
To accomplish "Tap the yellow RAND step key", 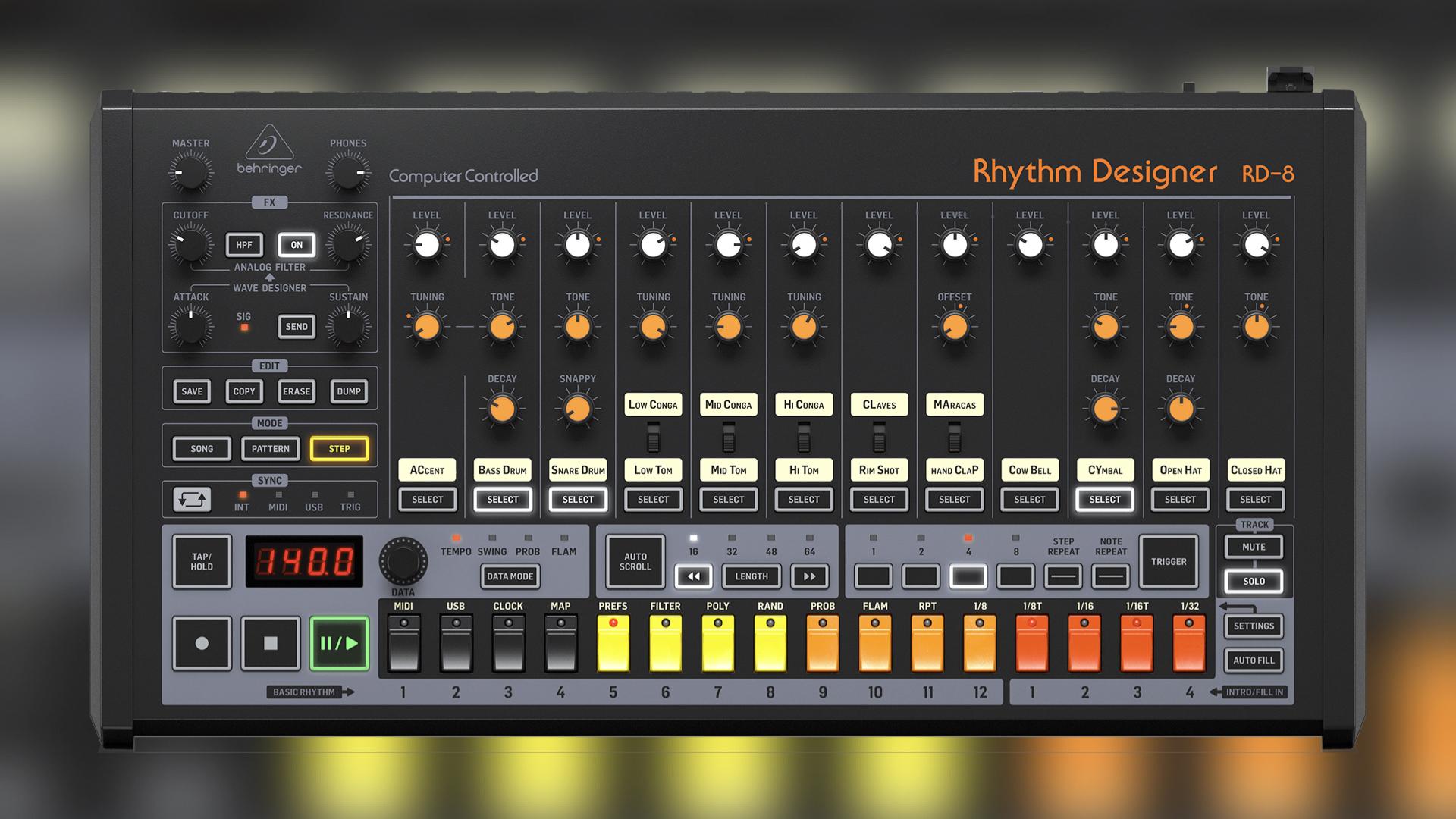I will 770,644.
